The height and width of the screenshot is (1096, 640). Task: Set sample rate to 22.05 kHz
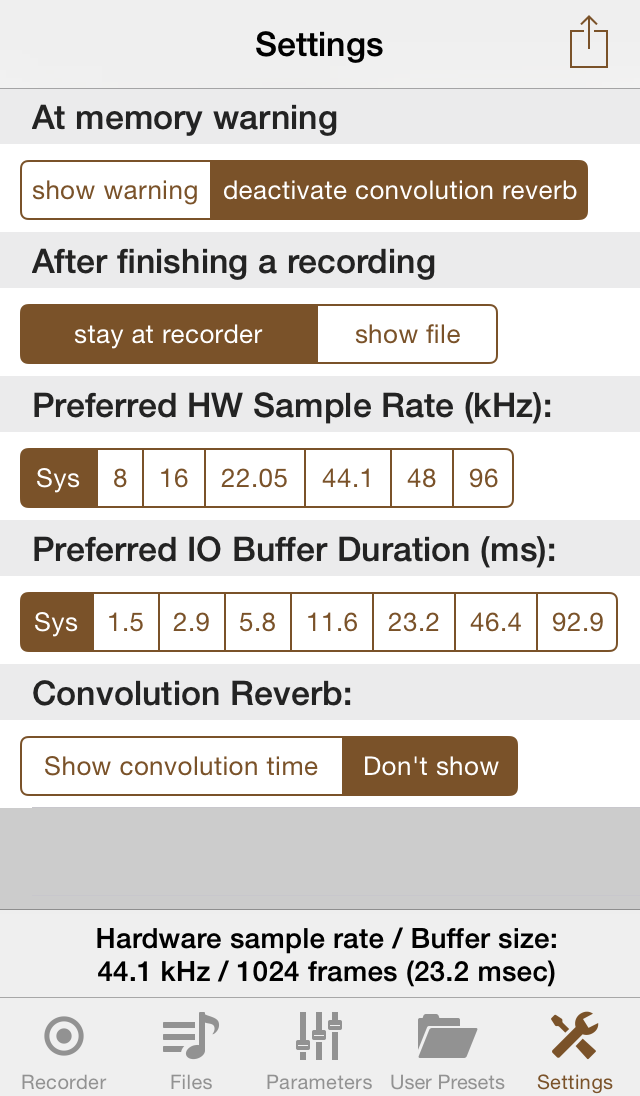point(254,478)
